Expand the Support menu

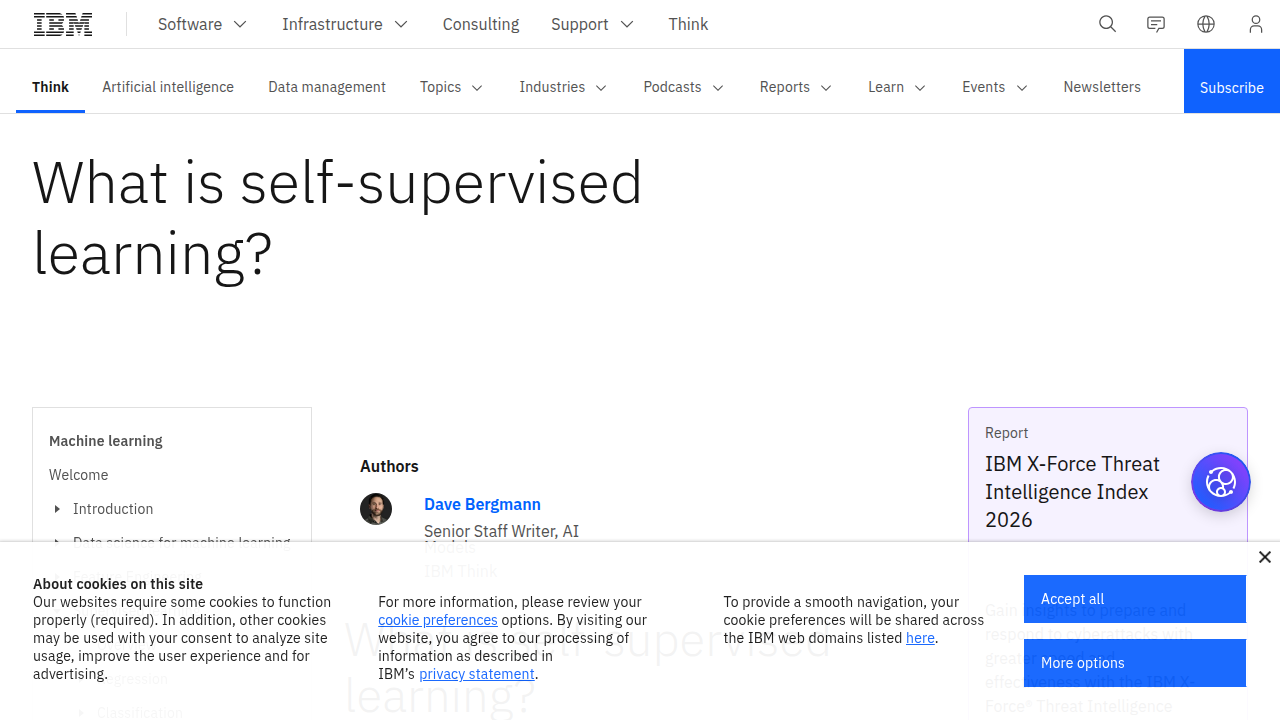[x=593, y=24]
